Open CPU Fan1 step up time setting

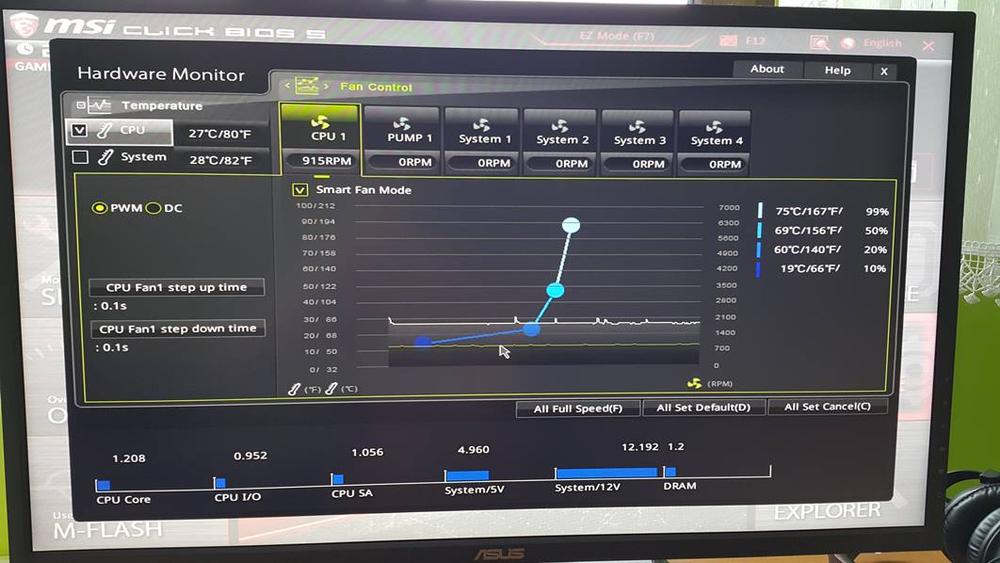177,287
